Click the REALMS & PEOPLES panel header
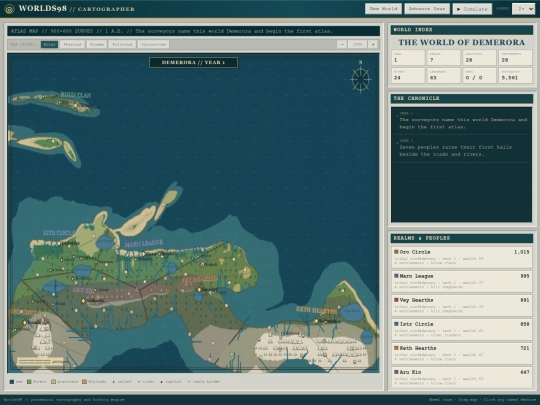This screenshot has width=540, height=405. [x=462, y=238]
